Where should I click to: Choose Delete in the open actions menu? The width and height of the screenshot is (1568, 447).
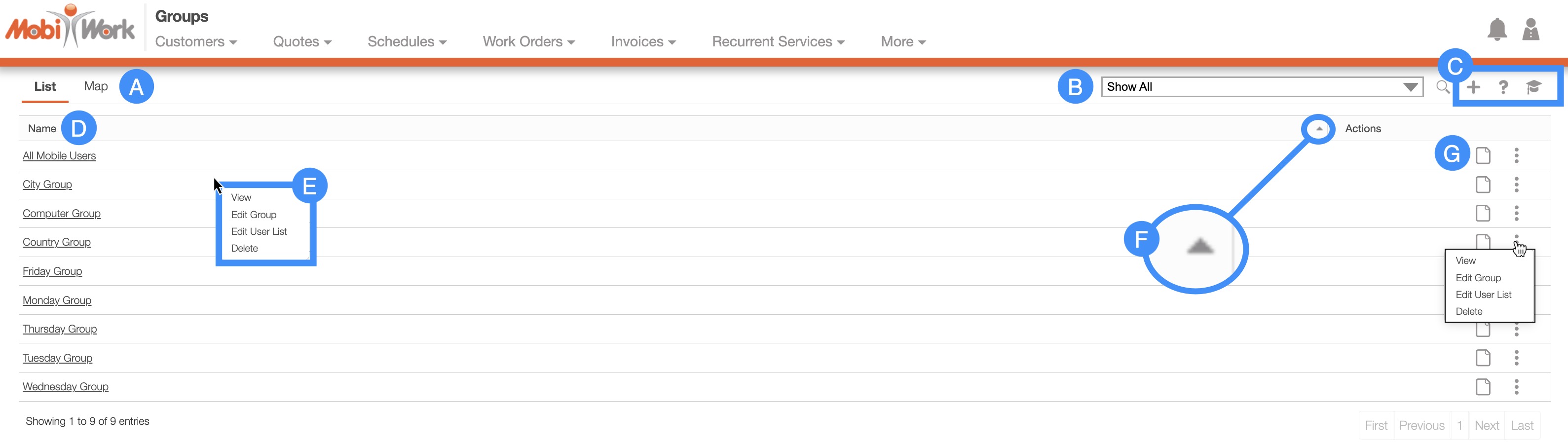tap(1468, 312)
